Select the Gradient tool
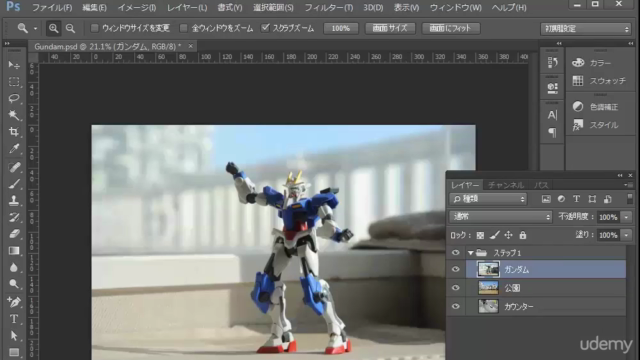 (x=14, y=251)
